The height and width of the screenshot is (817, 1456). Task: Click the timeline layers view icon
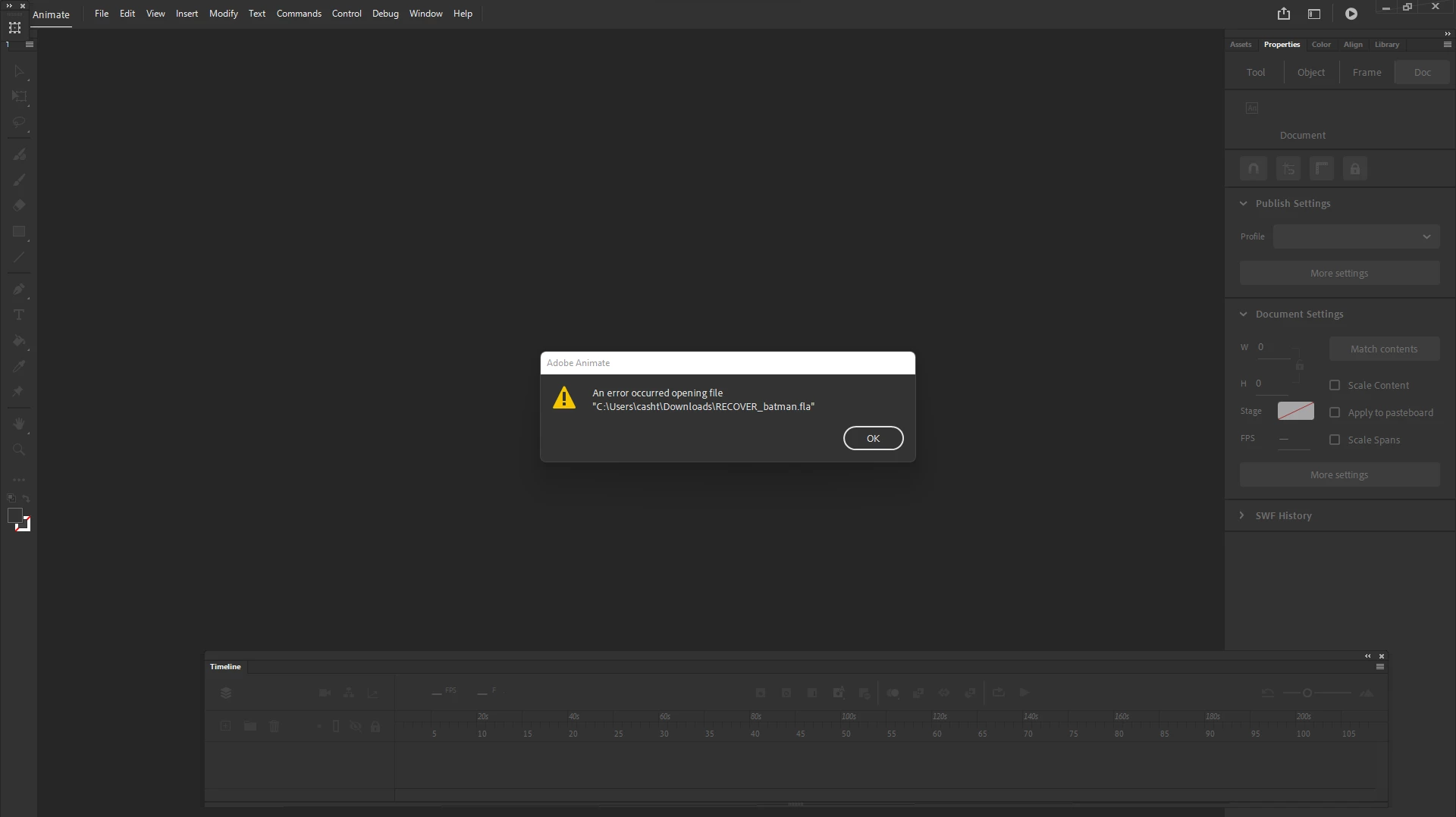pyautogui.click(x=226, y=693)
